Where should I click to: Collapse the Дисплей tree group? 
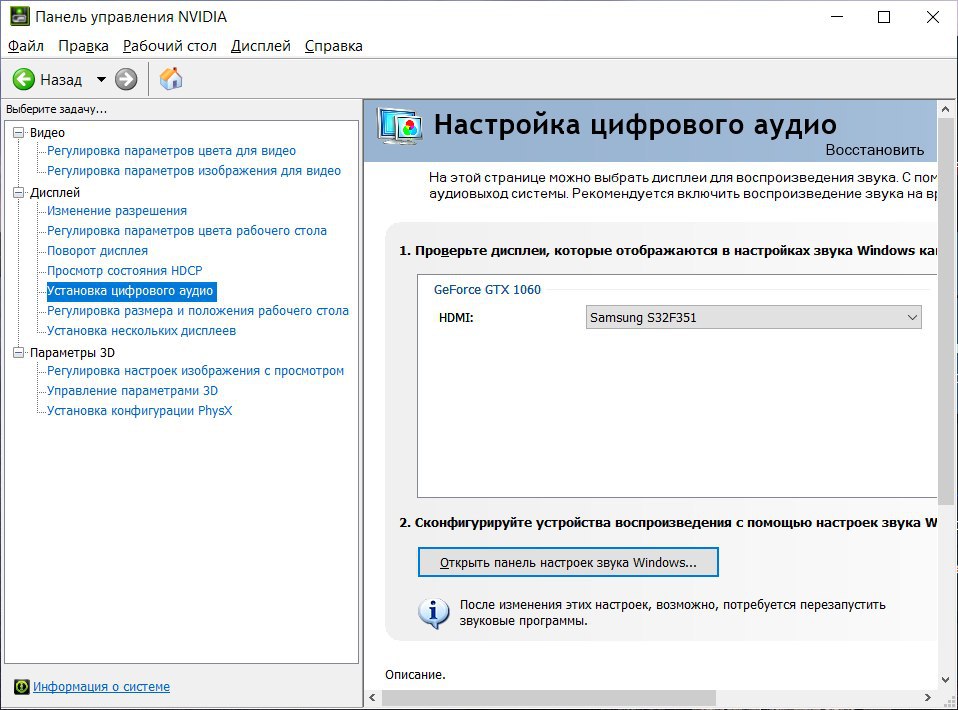[19, 192]
